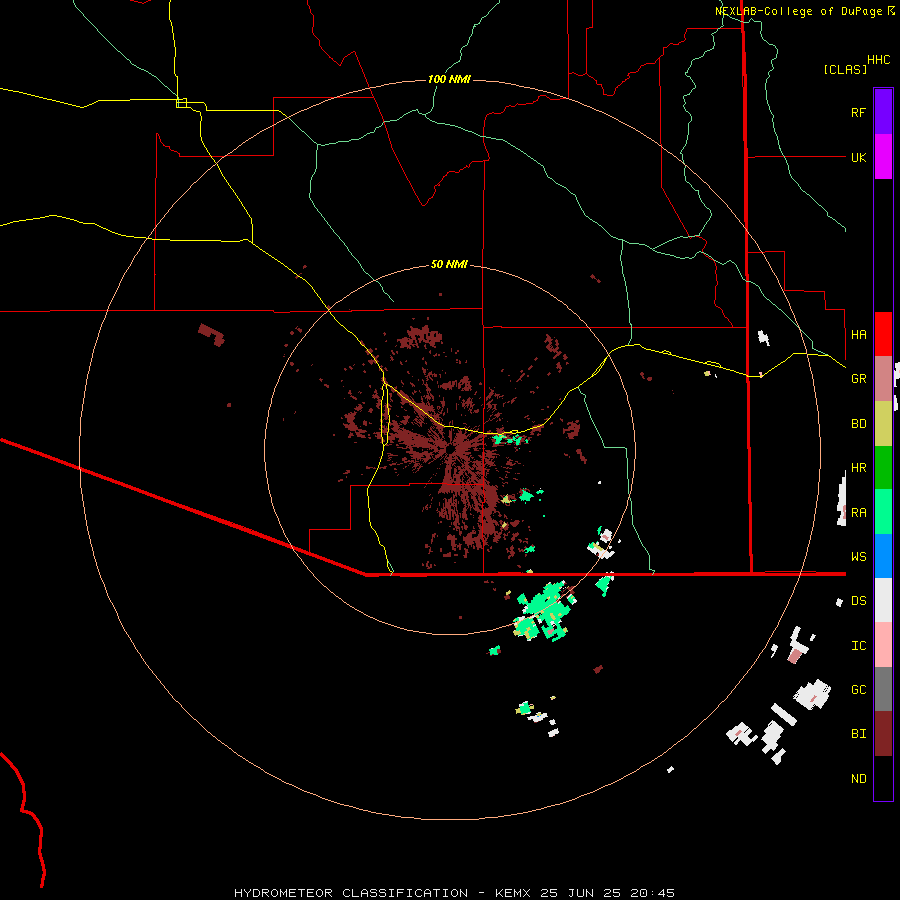The image size is (900, 900).
Task: Click the ND legend label
Action: [858, 779]
